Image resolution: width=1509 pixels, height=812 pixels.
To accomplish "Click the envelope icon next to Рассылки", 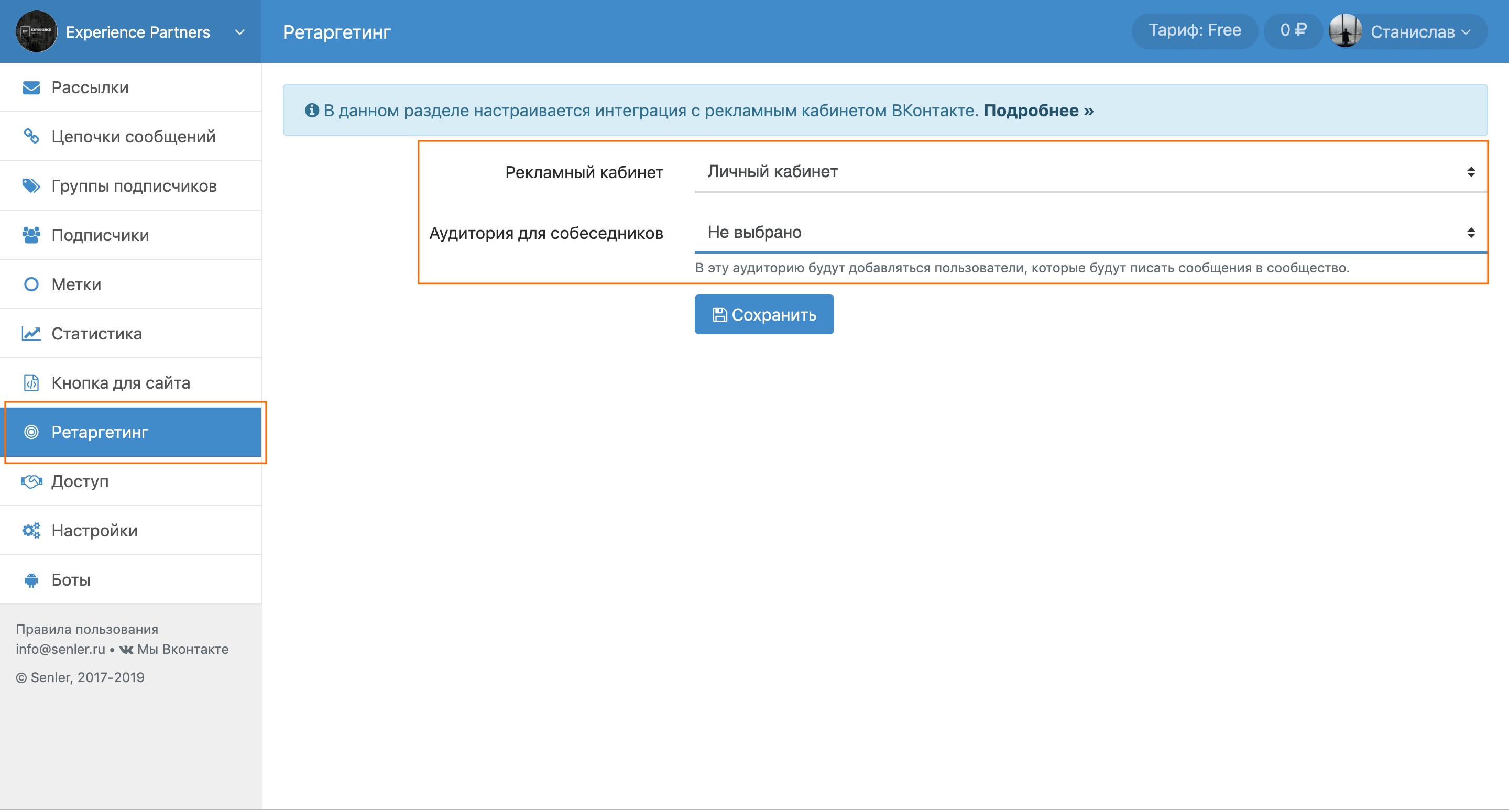I will (x=31, y=88).
